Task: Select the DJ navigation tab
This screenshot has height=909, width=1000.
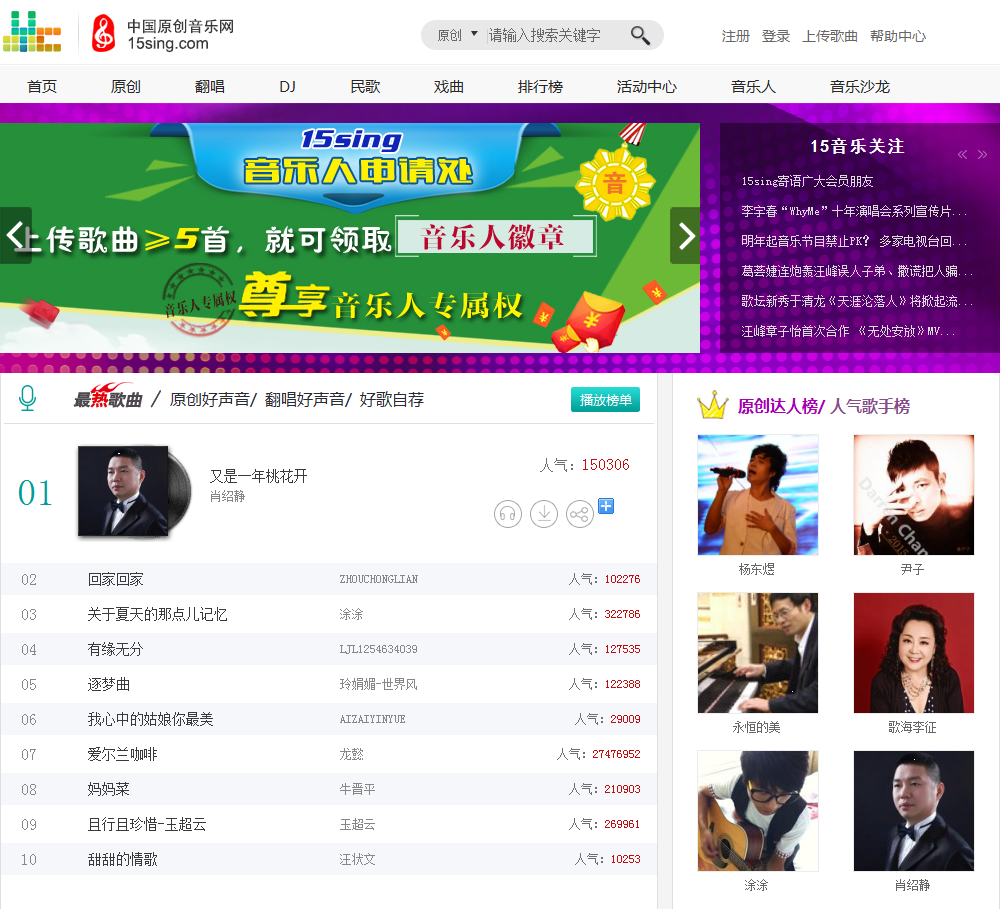Action: [288, 86]
